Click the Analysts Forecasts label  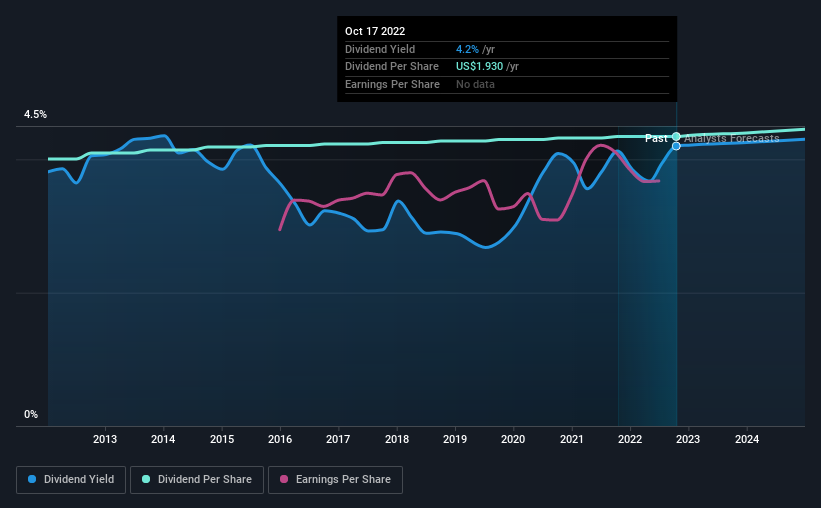731,138
